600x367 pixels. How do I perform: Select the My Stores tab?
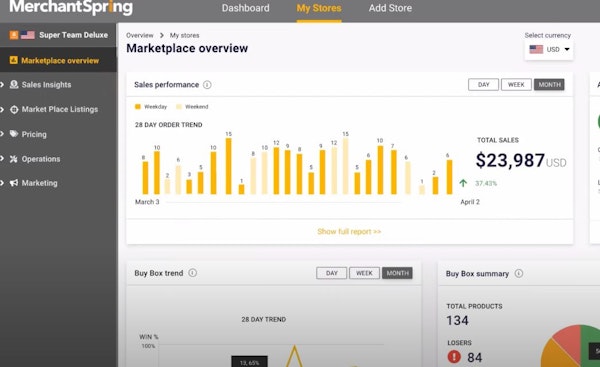coord(319,8)
